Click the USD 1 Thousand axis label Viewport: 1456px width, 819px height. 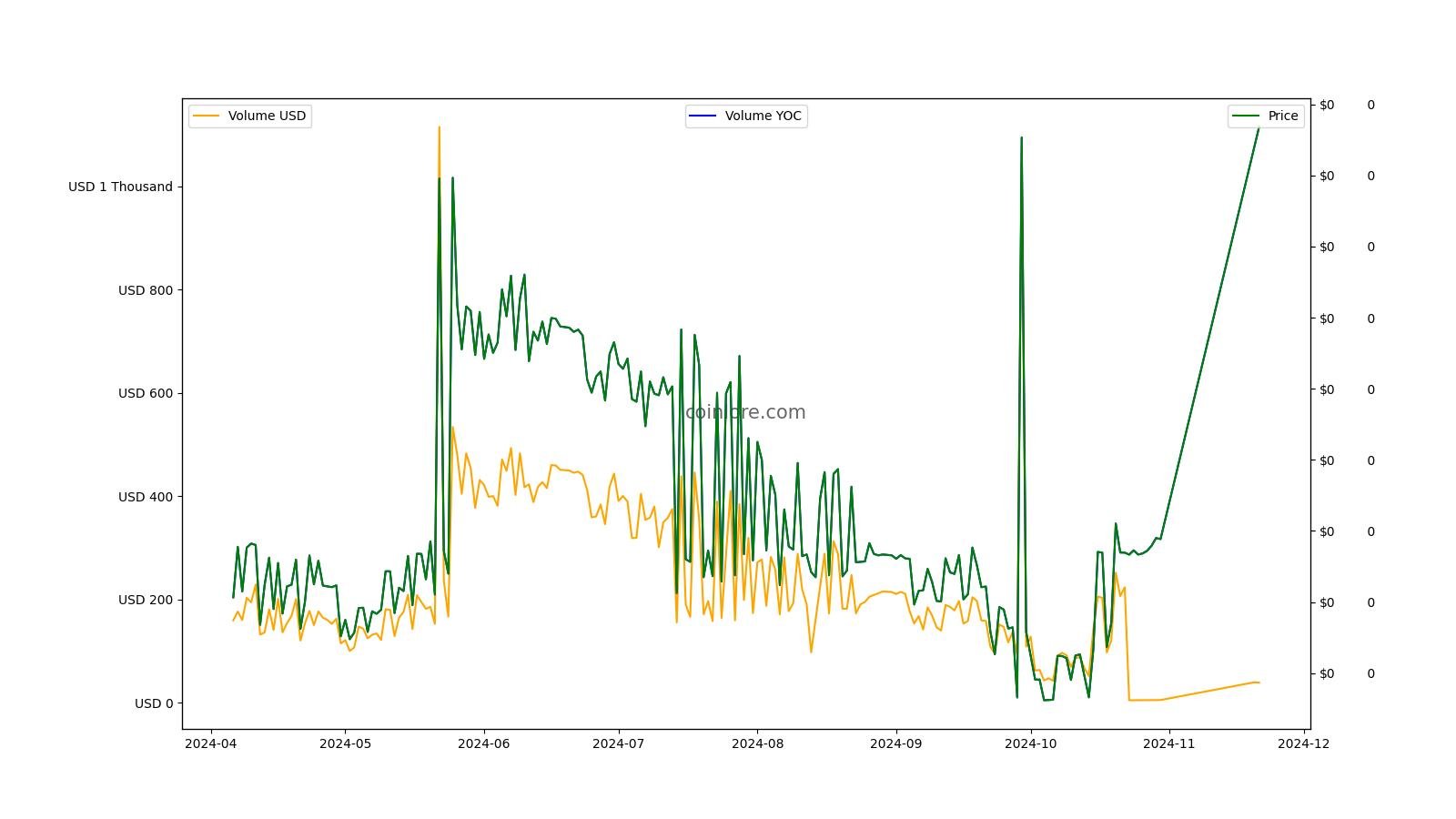point(120,187)
